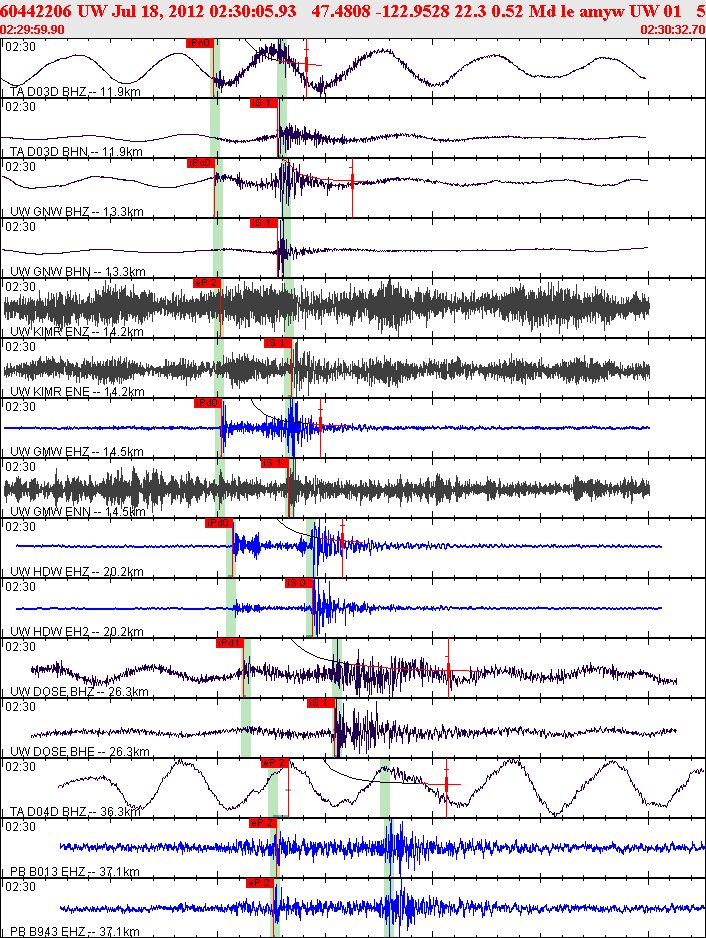This screenshot has height=938, width=706.
Task: Click the UW GMW ENN -- 14.5km label
Action: 77,511
